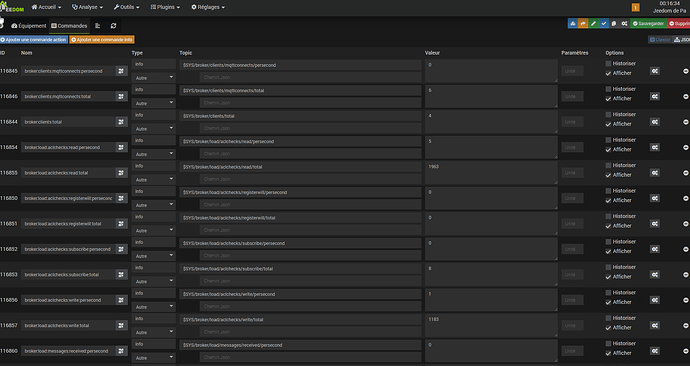This screenshot has height=366, width=690.
Task: Uncheck Afficher for command 116844
Action: pos(608,124)
